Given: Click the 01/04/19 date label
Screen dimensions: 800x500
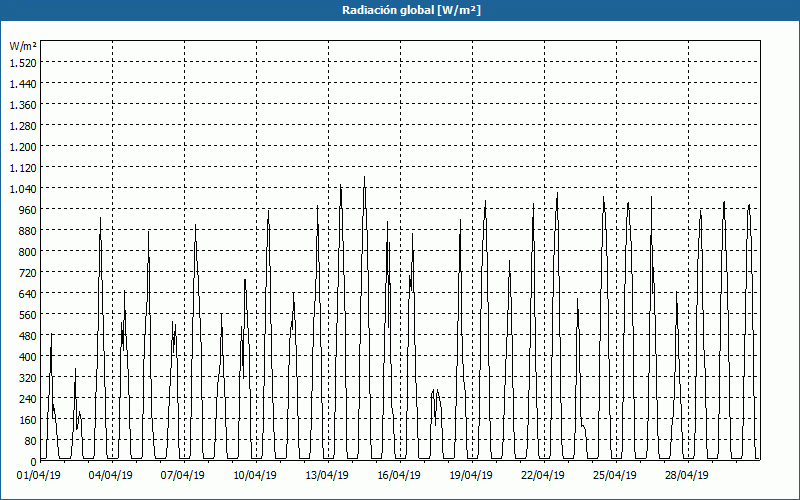Looking at the screenshot, I should pyautogui.click(x=39, y=476).
